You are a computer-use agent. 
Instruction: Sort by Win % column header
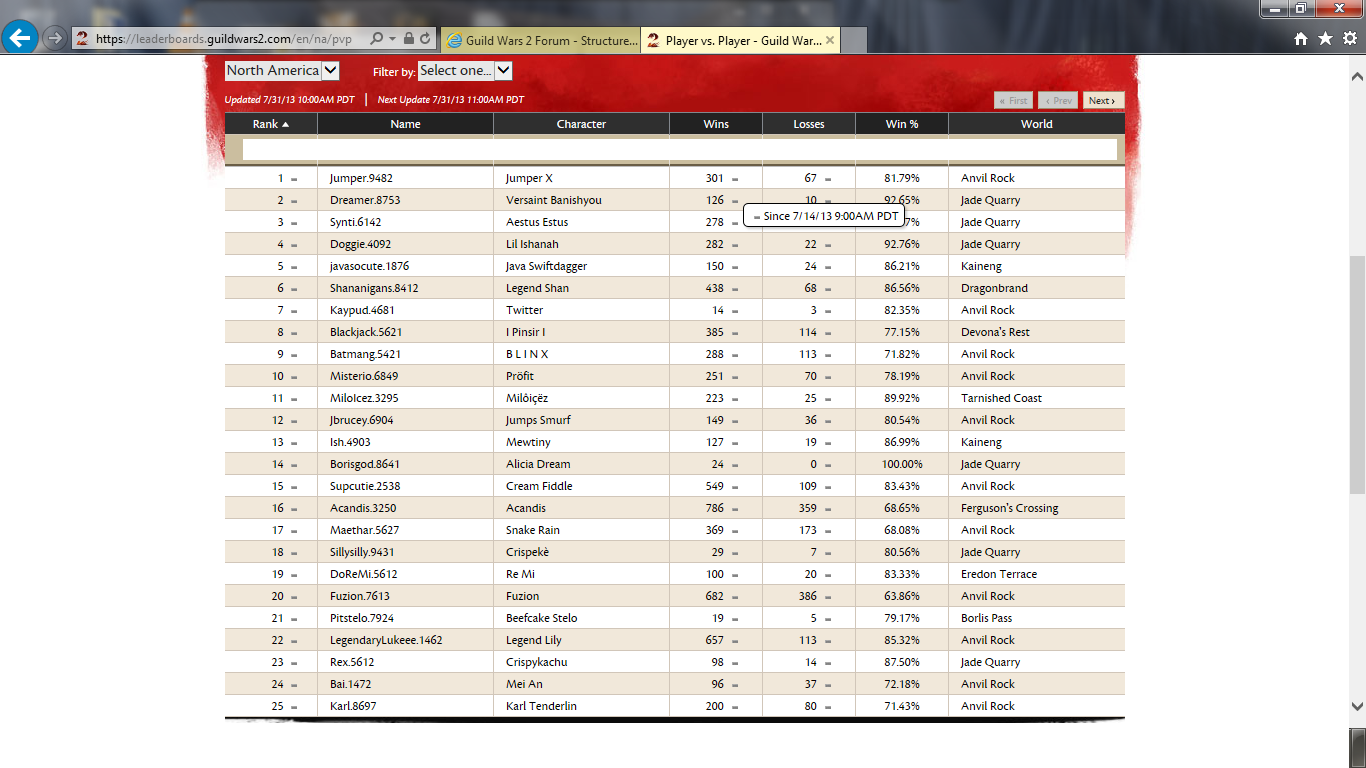902,124
